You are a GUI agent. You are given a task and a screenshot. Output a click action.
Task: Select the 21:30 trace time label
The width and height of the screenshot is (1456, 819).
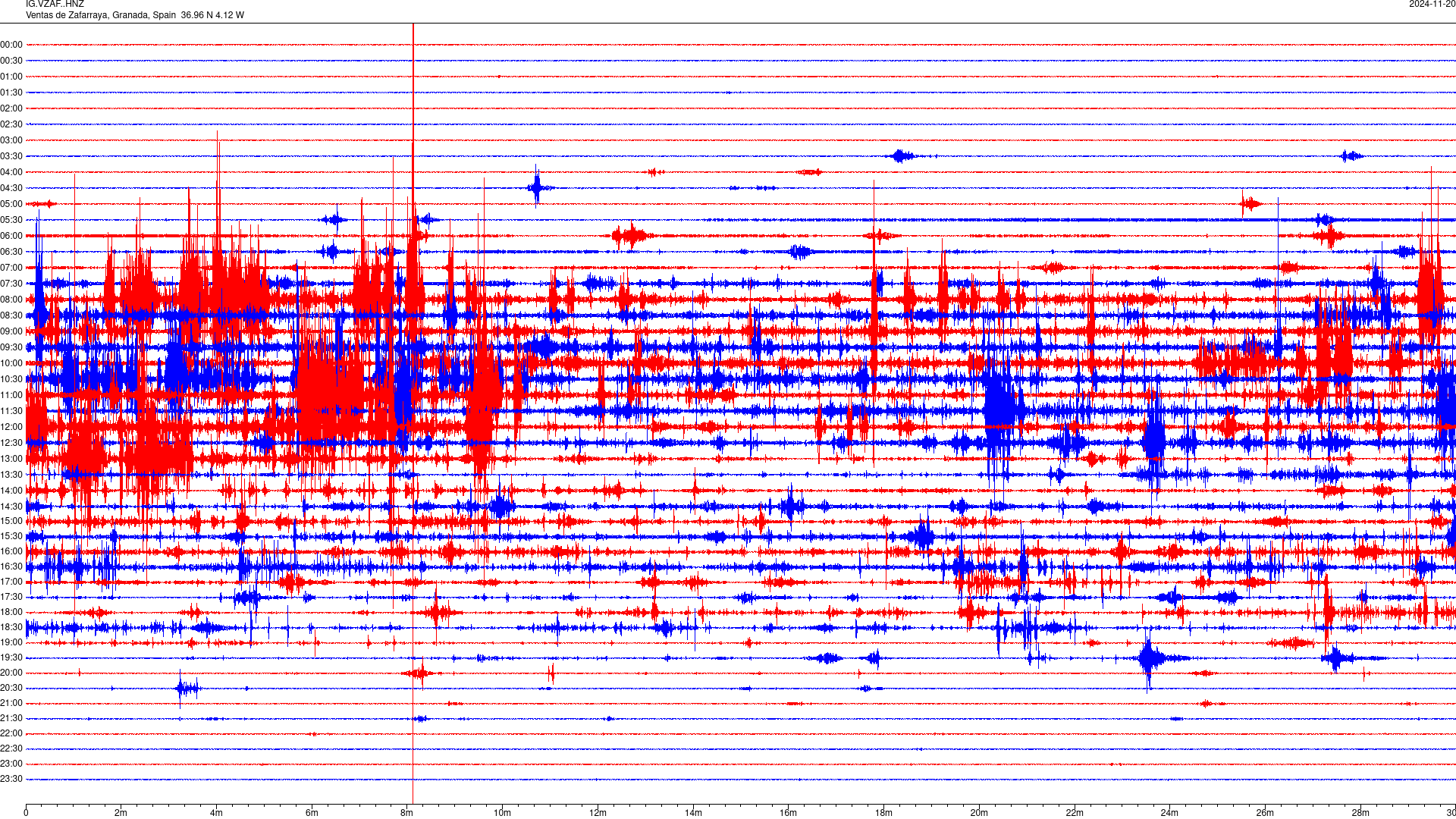tap(11, 718)
